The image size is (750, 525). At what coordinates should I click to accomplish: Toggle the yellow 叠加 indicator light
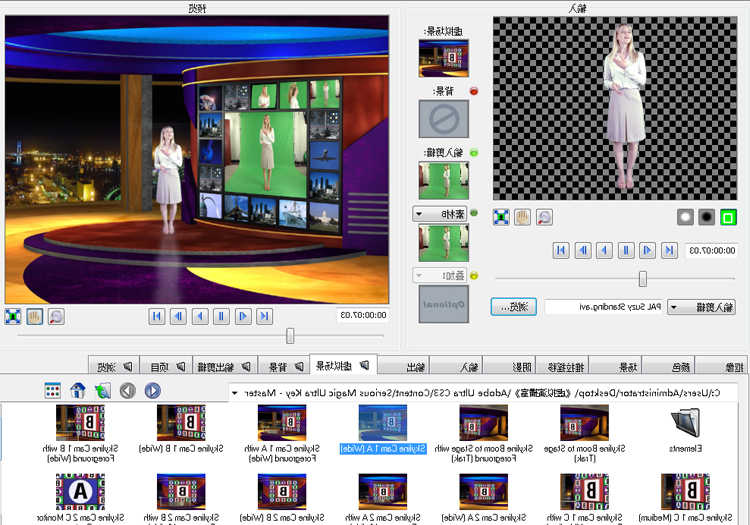(x=475, y=275)
